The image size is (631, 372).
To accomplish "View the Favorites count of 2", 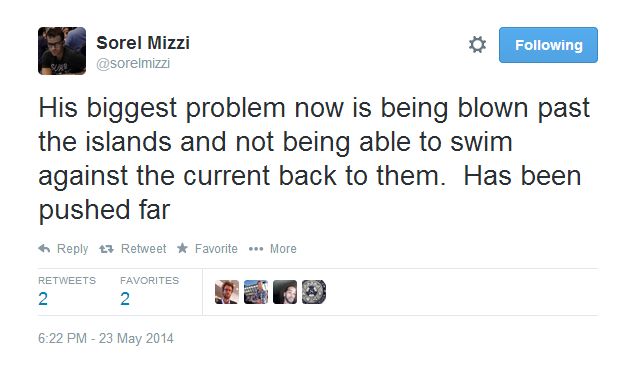I will coord(125,299).
